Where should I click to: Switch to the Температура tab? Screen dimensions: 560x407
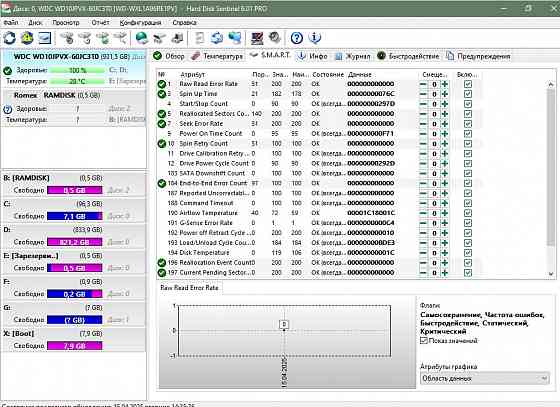tap(217, 56)
